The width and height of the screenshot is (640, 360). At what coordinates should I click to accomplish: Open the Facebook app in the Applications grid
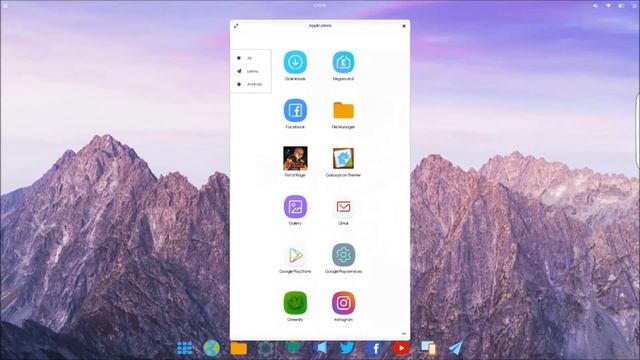(295, 110)
